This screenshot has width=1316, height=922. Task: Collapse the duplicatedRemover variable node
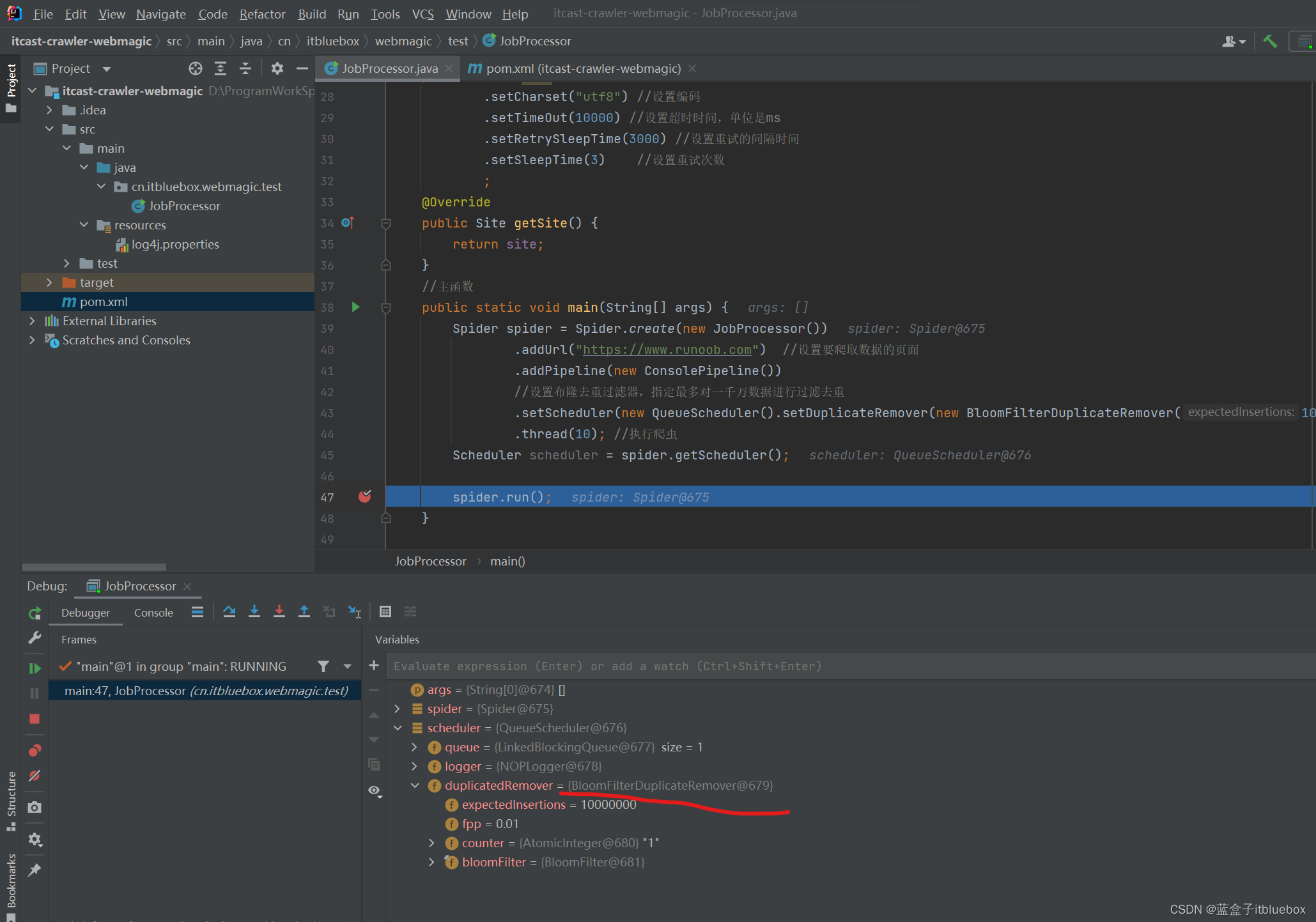414,785
